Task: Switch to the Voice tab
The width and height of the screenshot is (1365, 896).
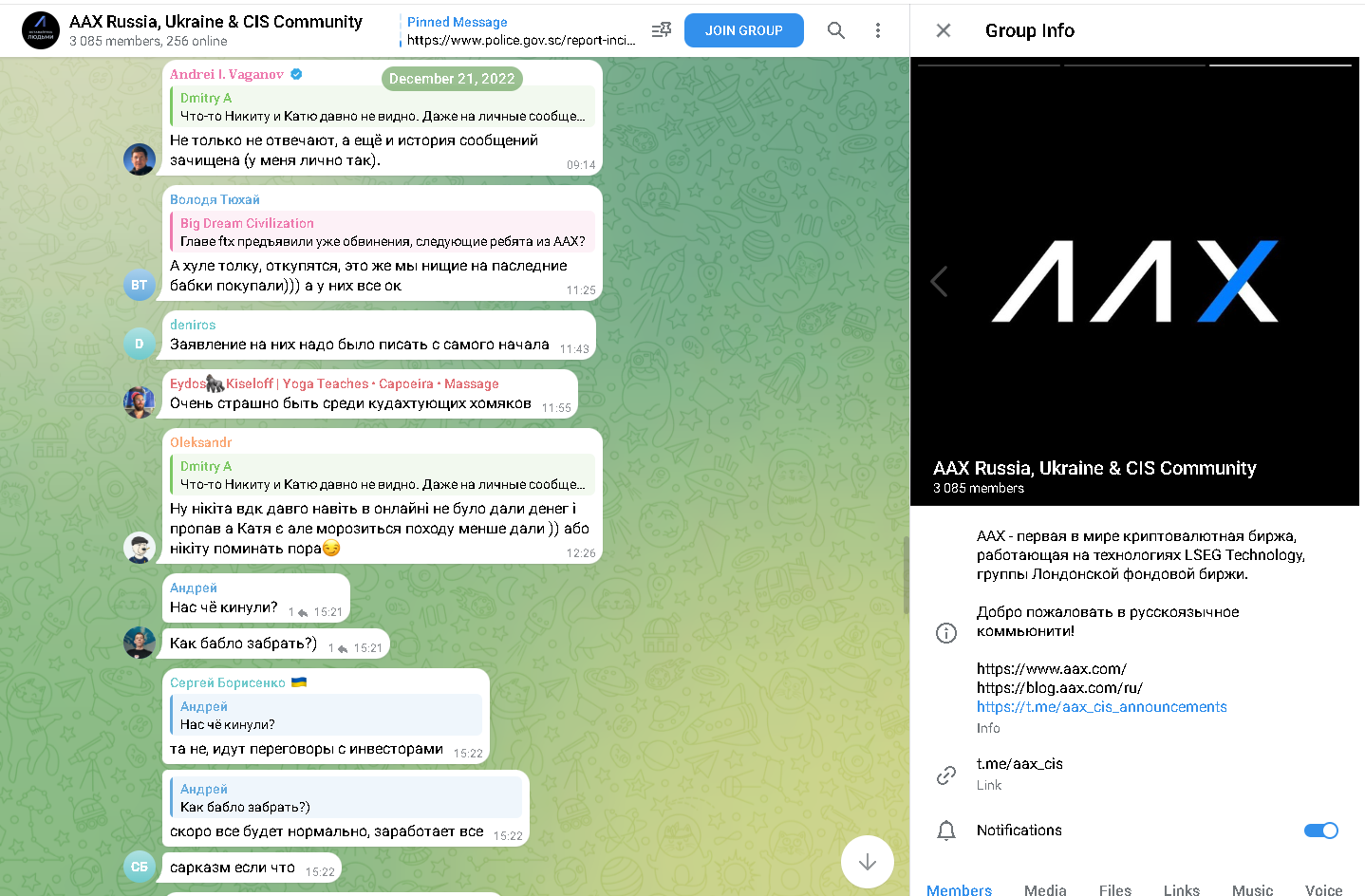Action: pyautogui.click(x=1324, y=889)
